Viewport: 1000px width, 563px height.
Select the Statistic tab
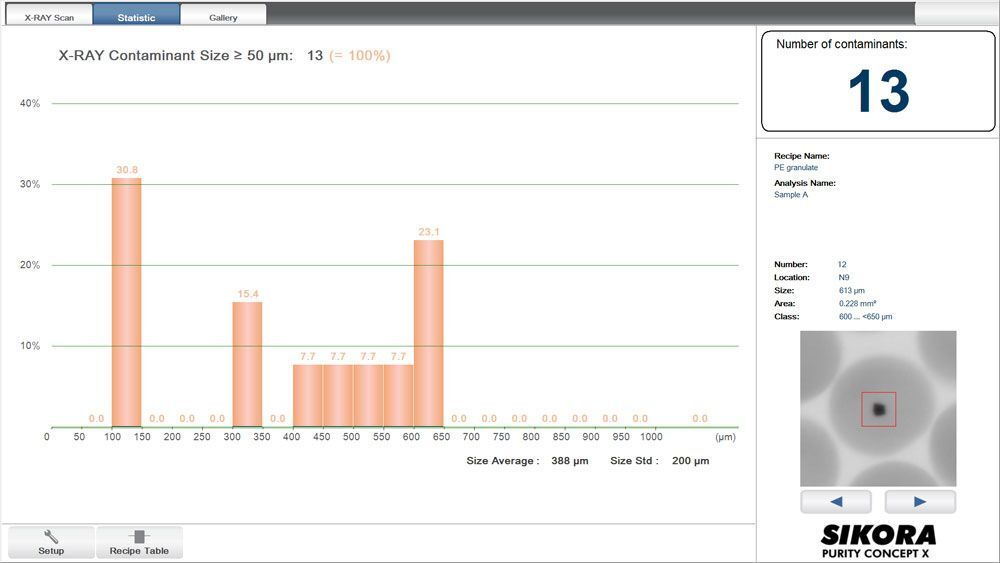(x=136, y=17)
